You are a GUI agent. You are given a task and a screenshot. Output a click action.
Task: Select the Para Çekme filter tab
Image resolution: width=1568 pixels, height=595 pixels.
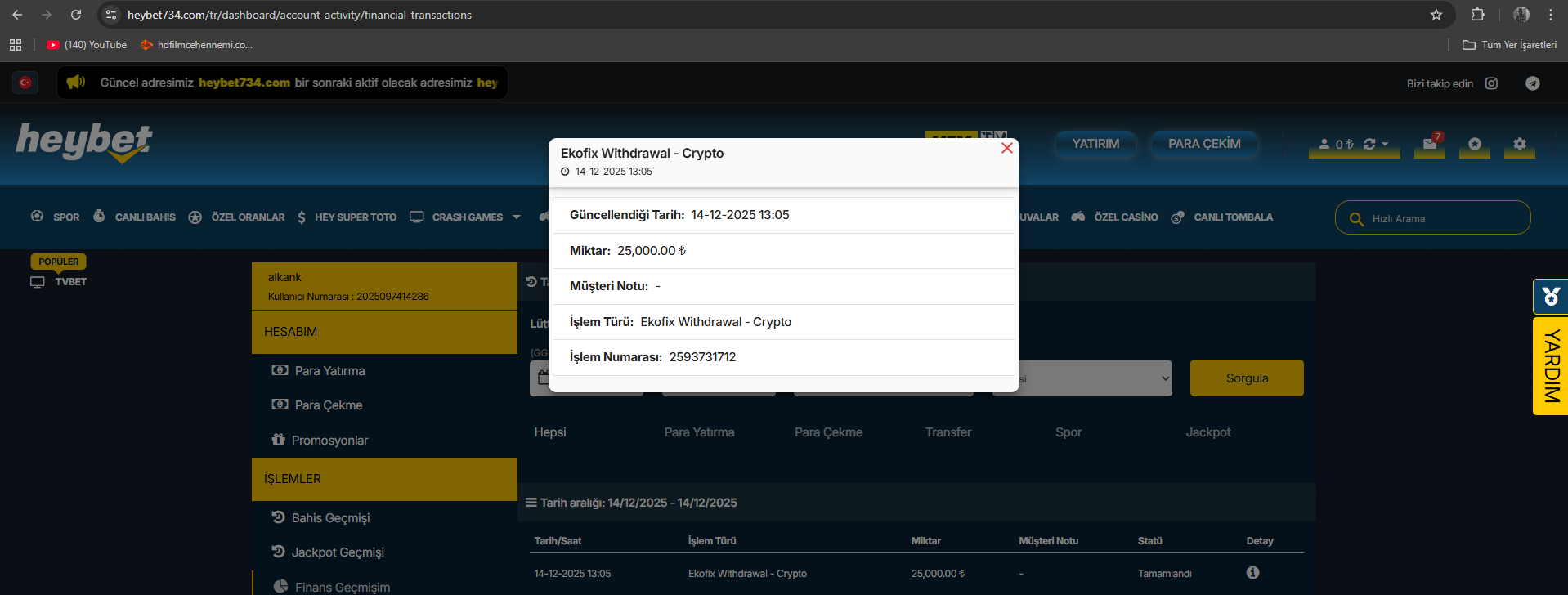(828, 432)
